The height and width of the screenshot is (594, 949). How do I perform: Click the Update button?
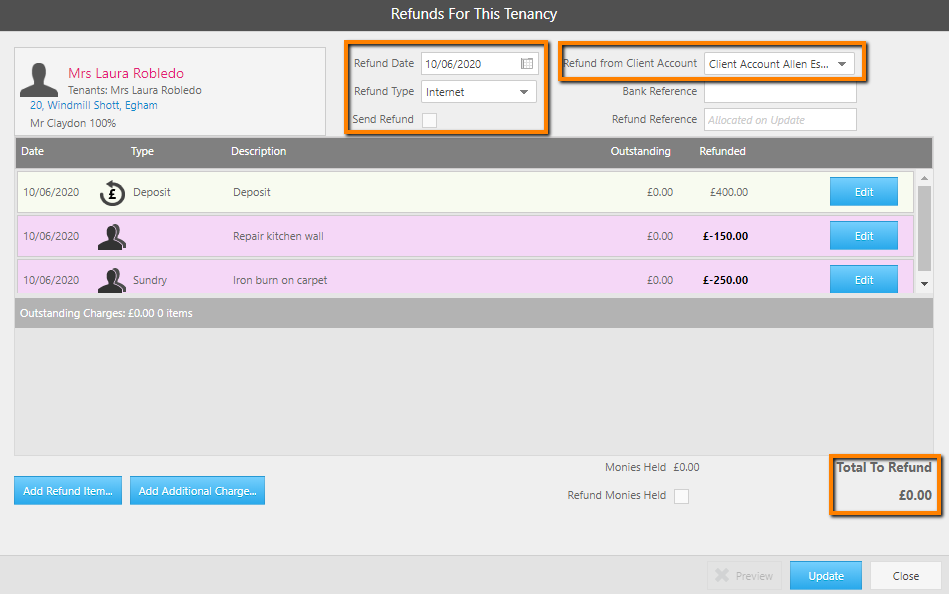(x=826, y=576)
